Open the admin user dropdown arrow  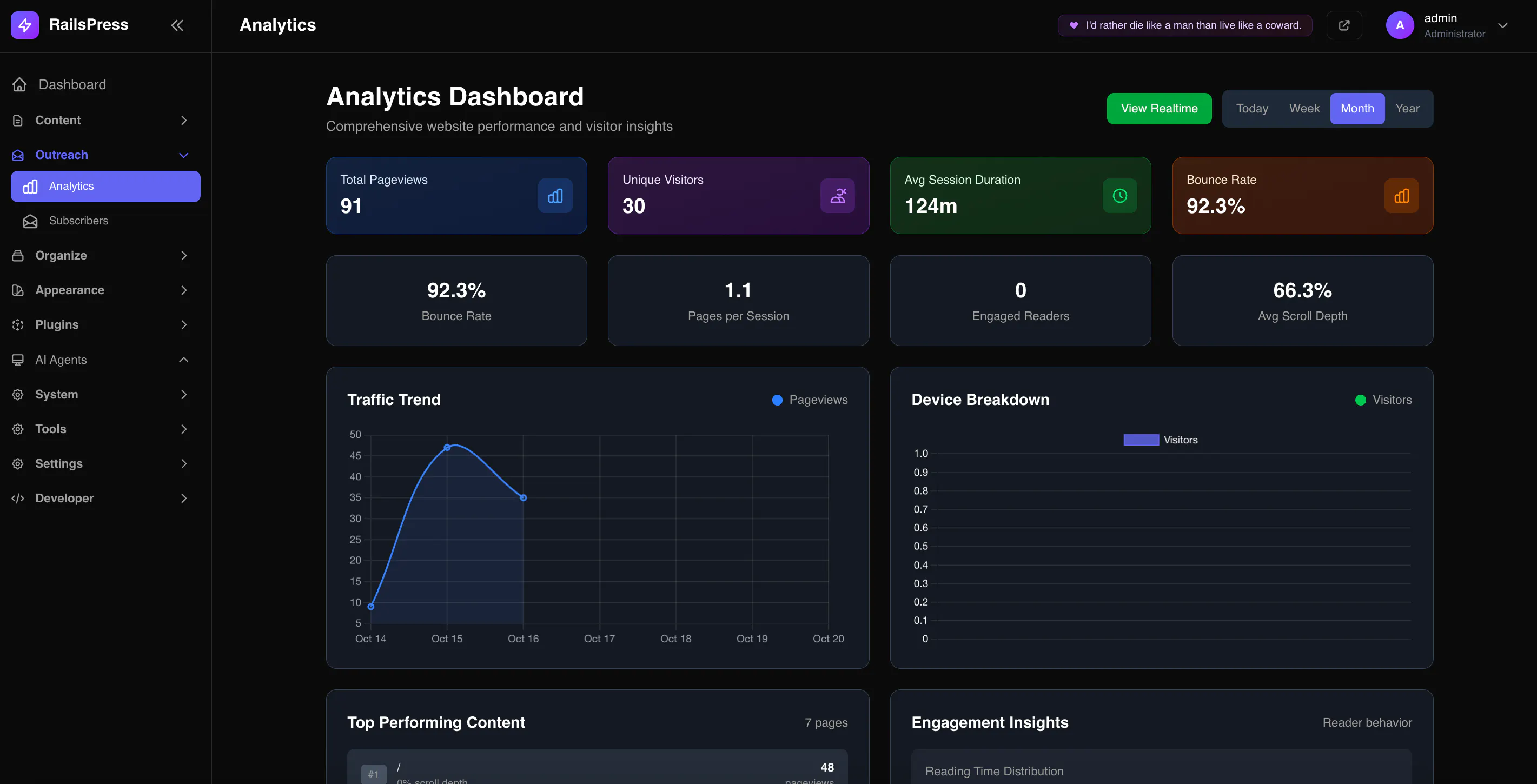coord(1502,25)
